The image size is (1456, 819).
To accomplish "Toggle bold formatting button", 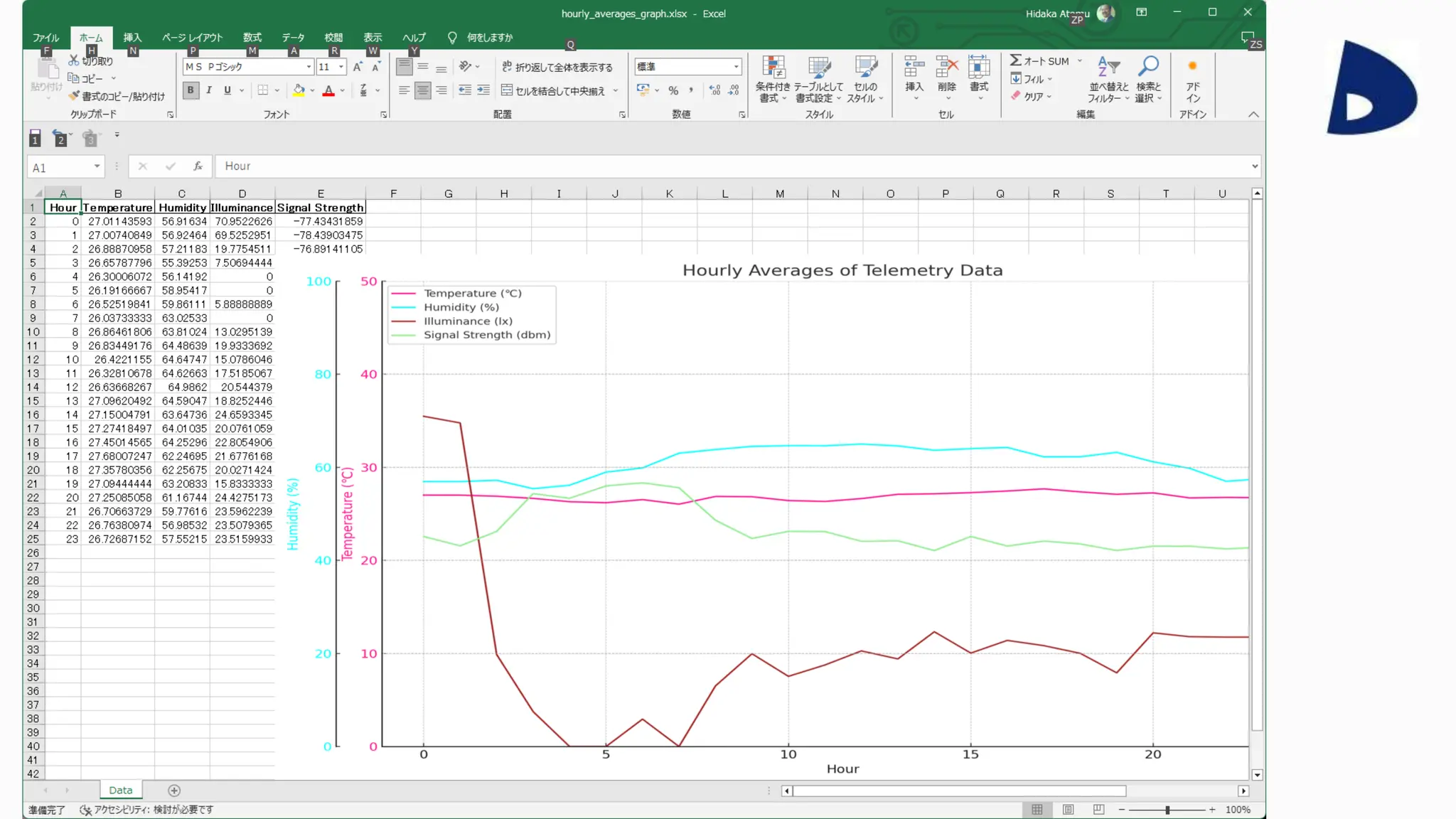I will click(190, 90).
